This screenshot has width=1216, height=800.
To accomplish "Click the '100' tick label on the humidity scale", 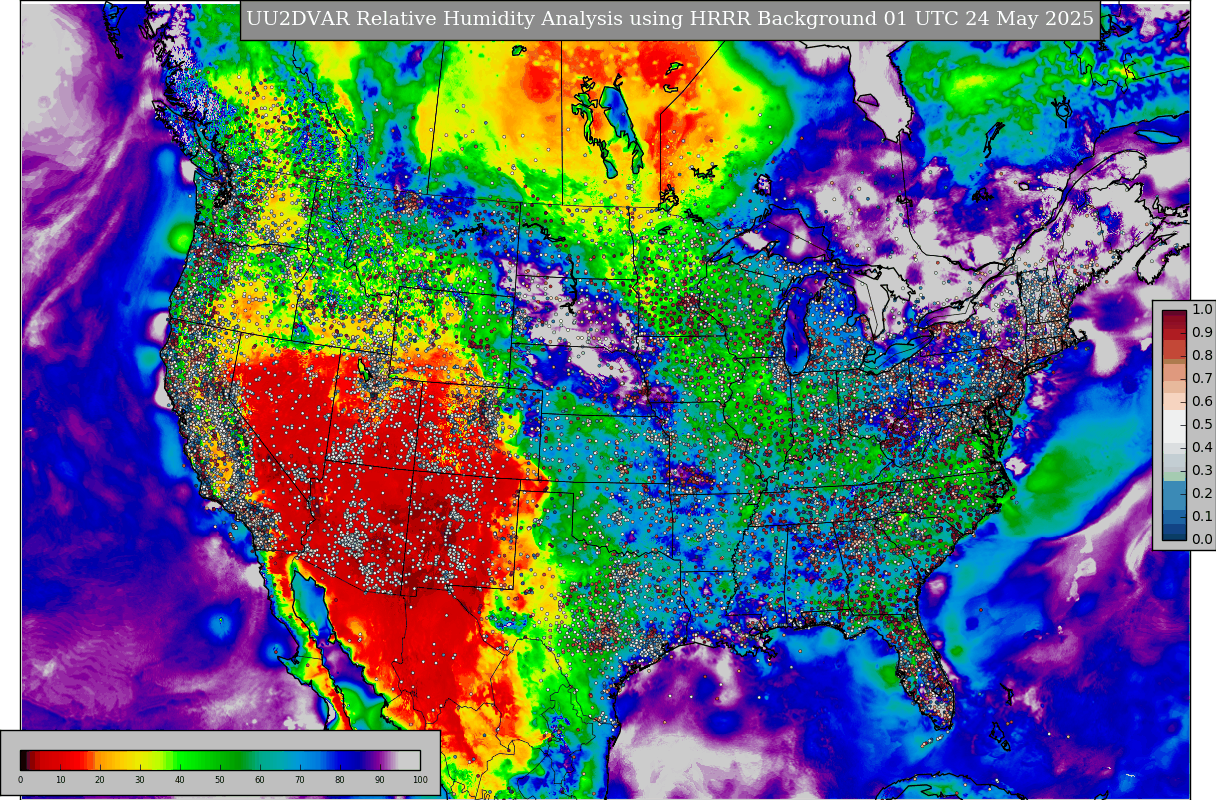I will tap(420, 780).
